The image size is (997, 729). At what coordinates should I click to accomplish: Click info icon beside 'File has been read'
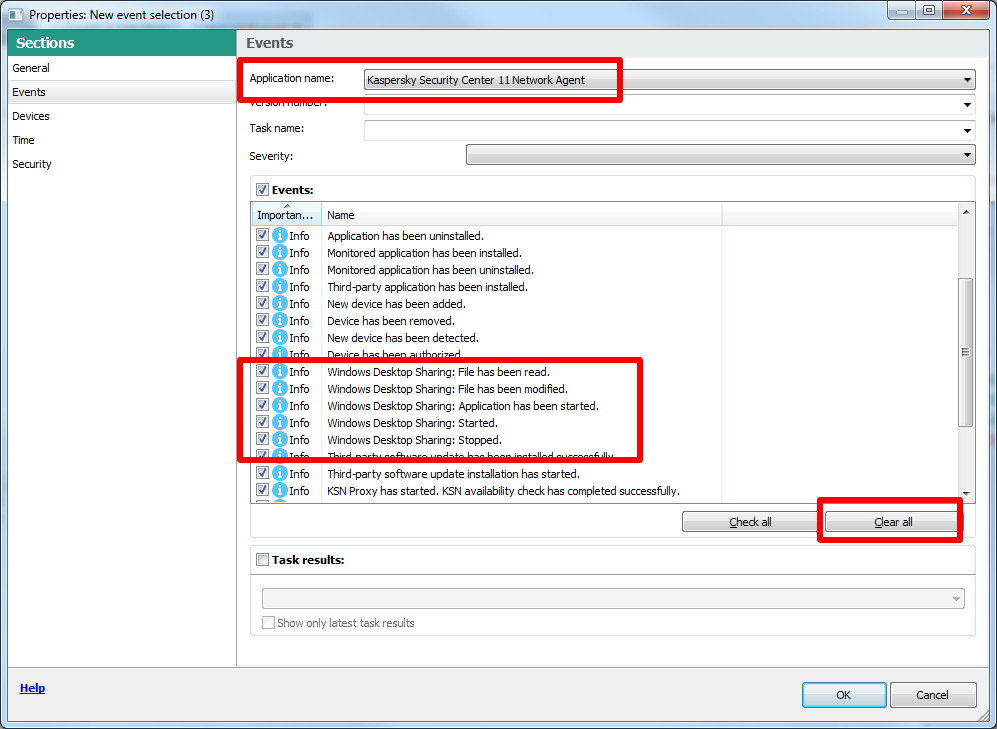[280, 372]
